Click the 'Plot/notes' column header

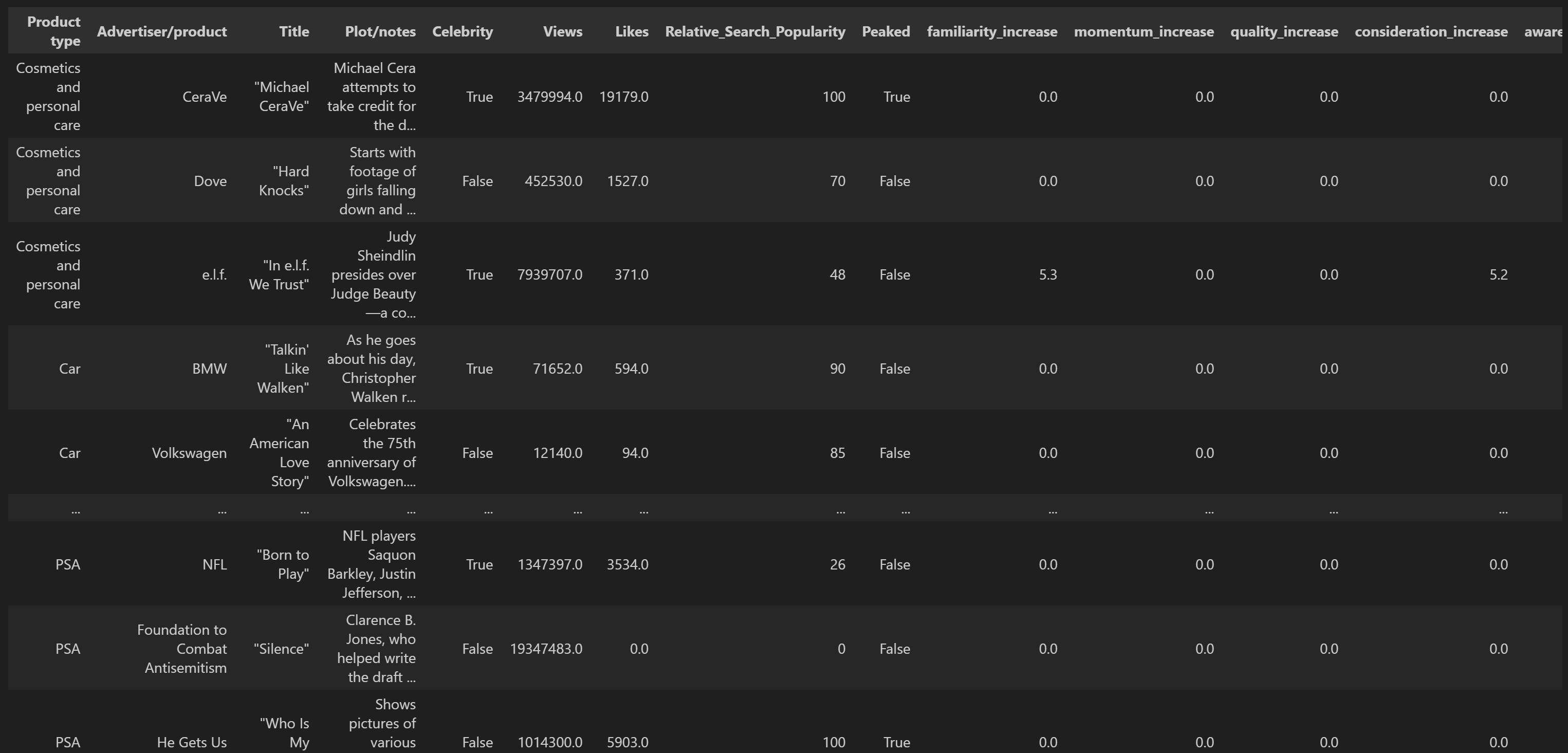(380, 32)
